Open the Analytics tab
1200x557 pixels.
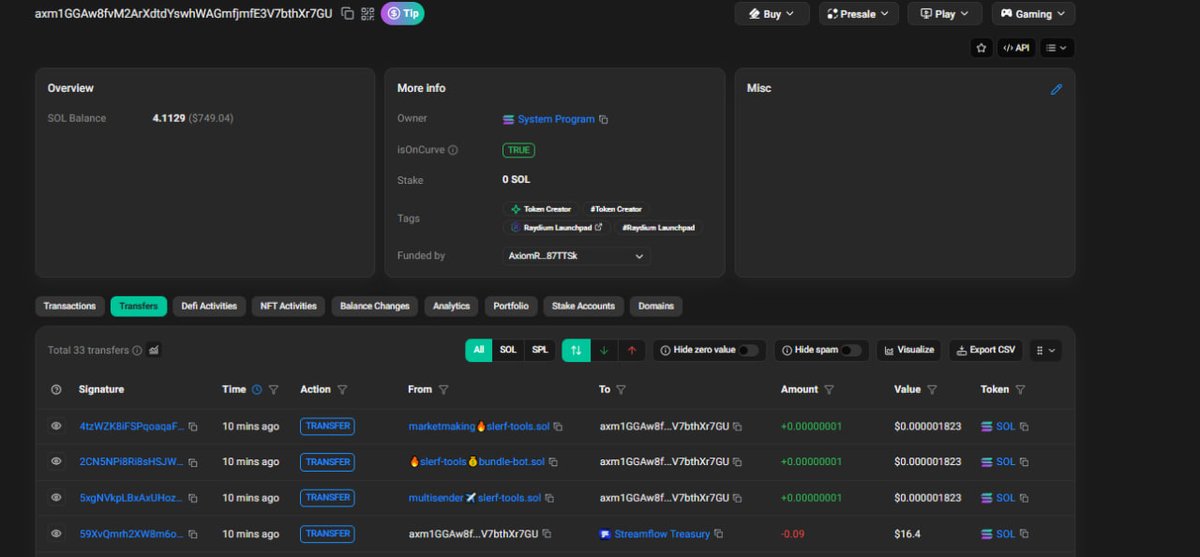click(x=451, y=306)
